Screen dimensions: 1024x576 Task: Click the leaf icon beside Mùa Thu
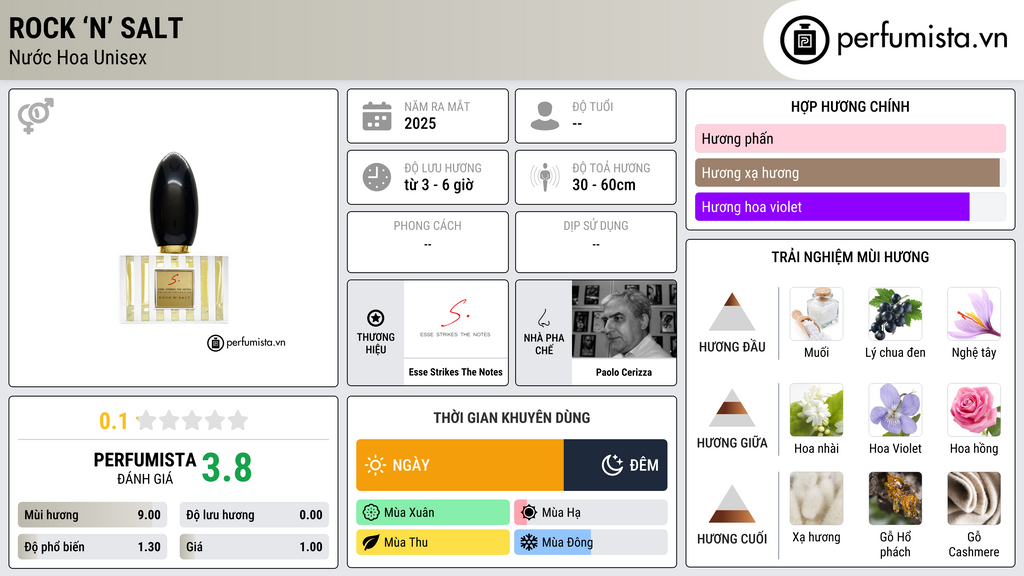371,543
